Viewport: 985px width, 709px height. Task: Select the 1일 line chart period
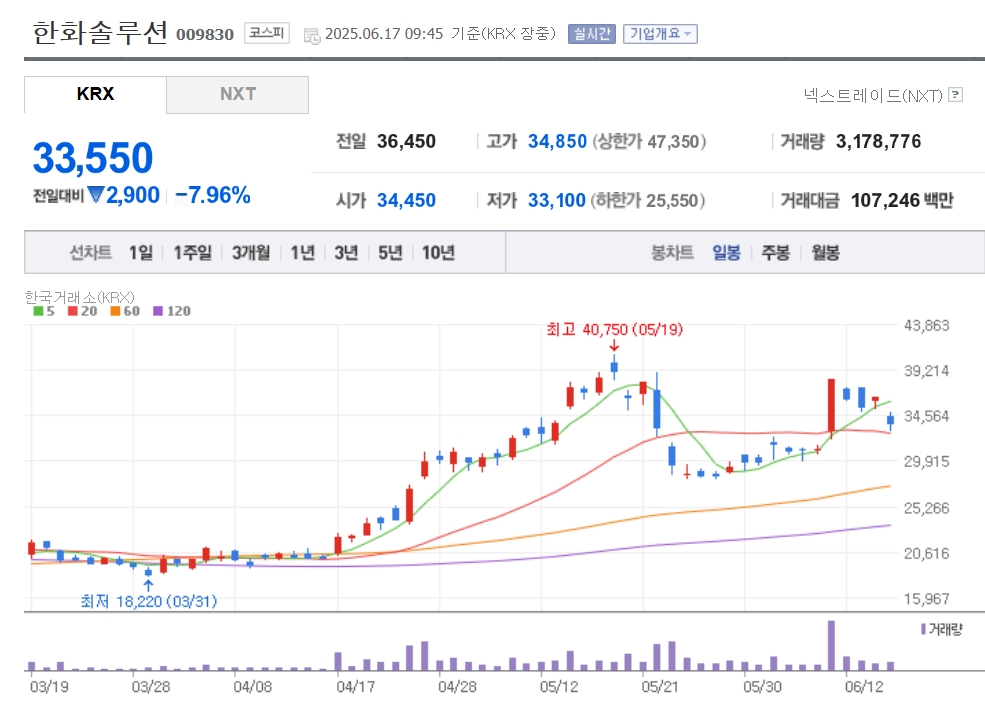point(141,252)
